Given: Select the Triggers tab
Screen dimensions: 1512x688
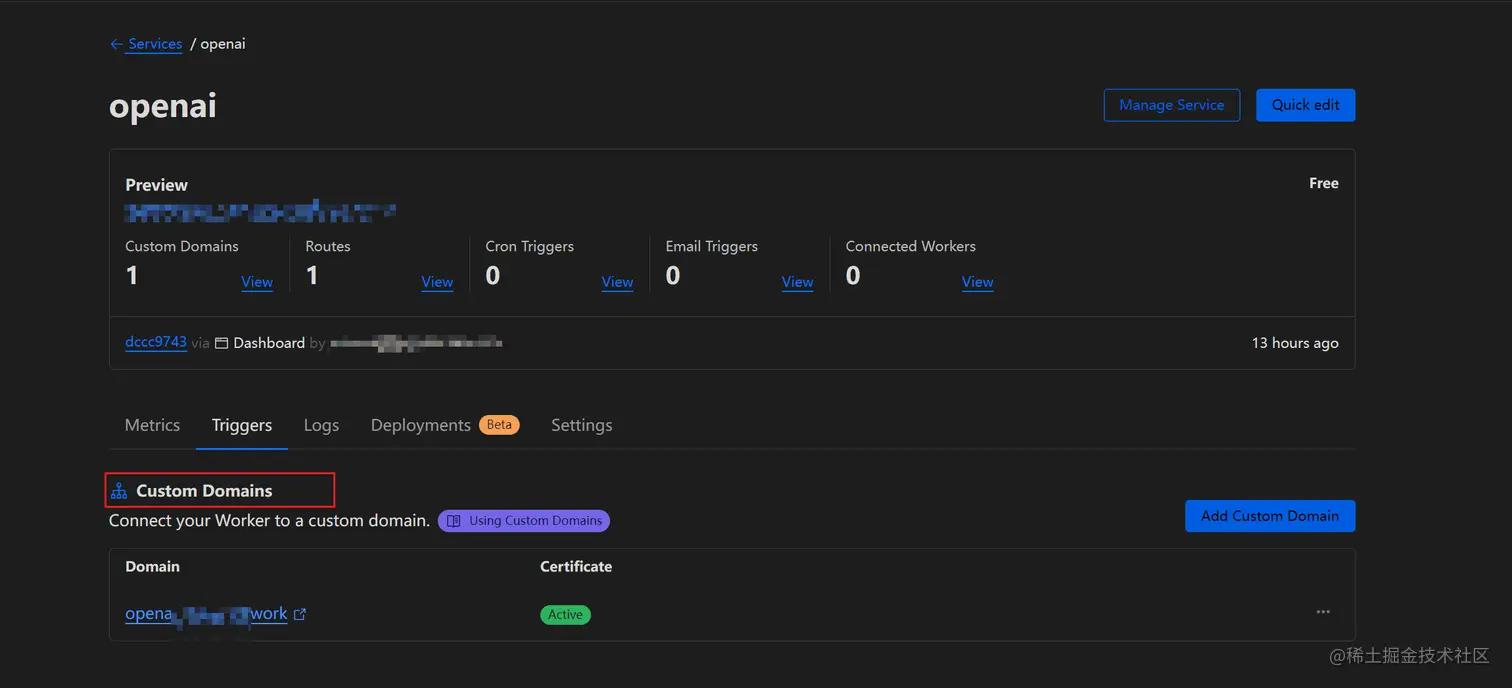Looking at the screenshot, I should pyautogui.click(x=242, y=425).
